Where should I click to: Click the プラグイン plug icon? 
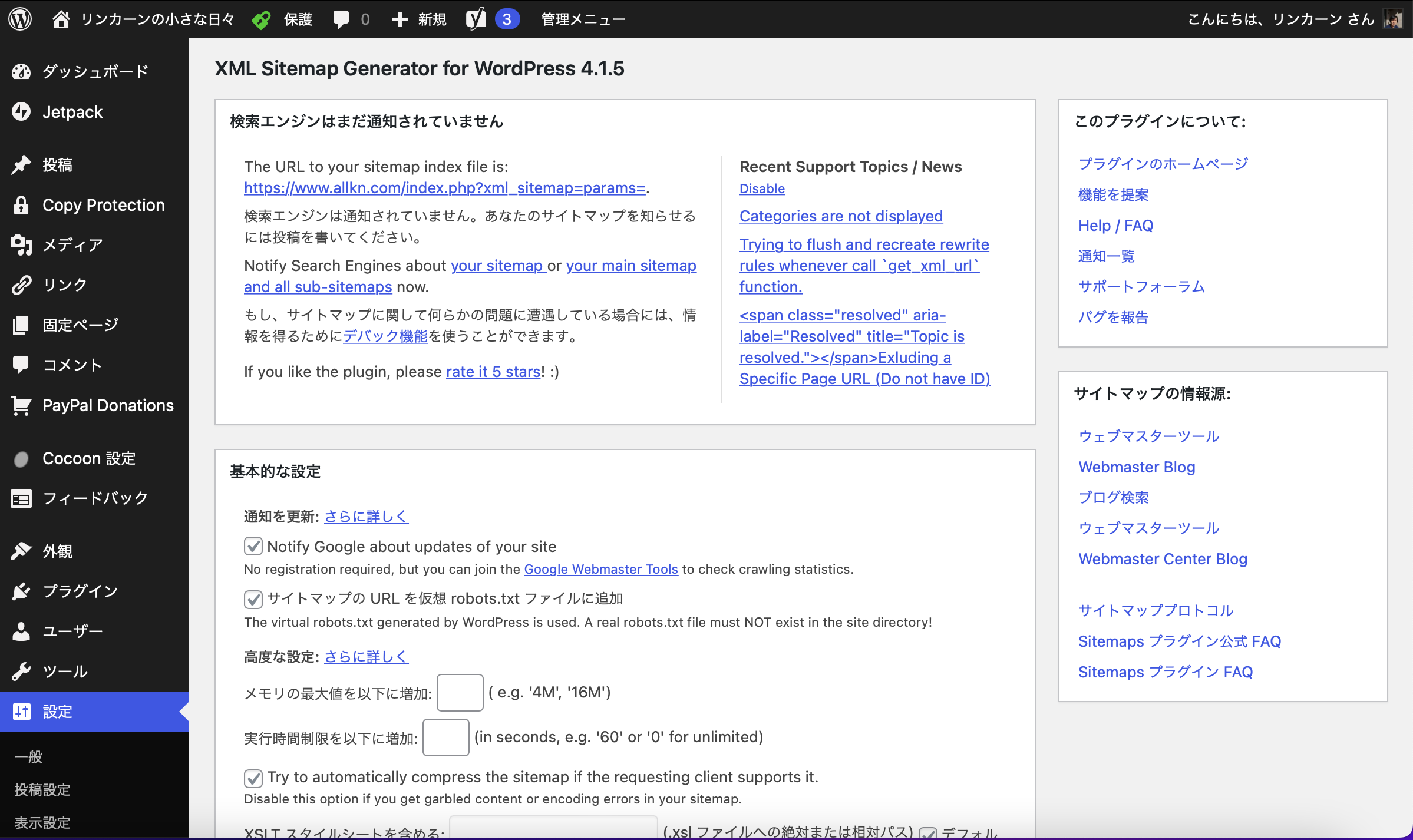[21, 591]
